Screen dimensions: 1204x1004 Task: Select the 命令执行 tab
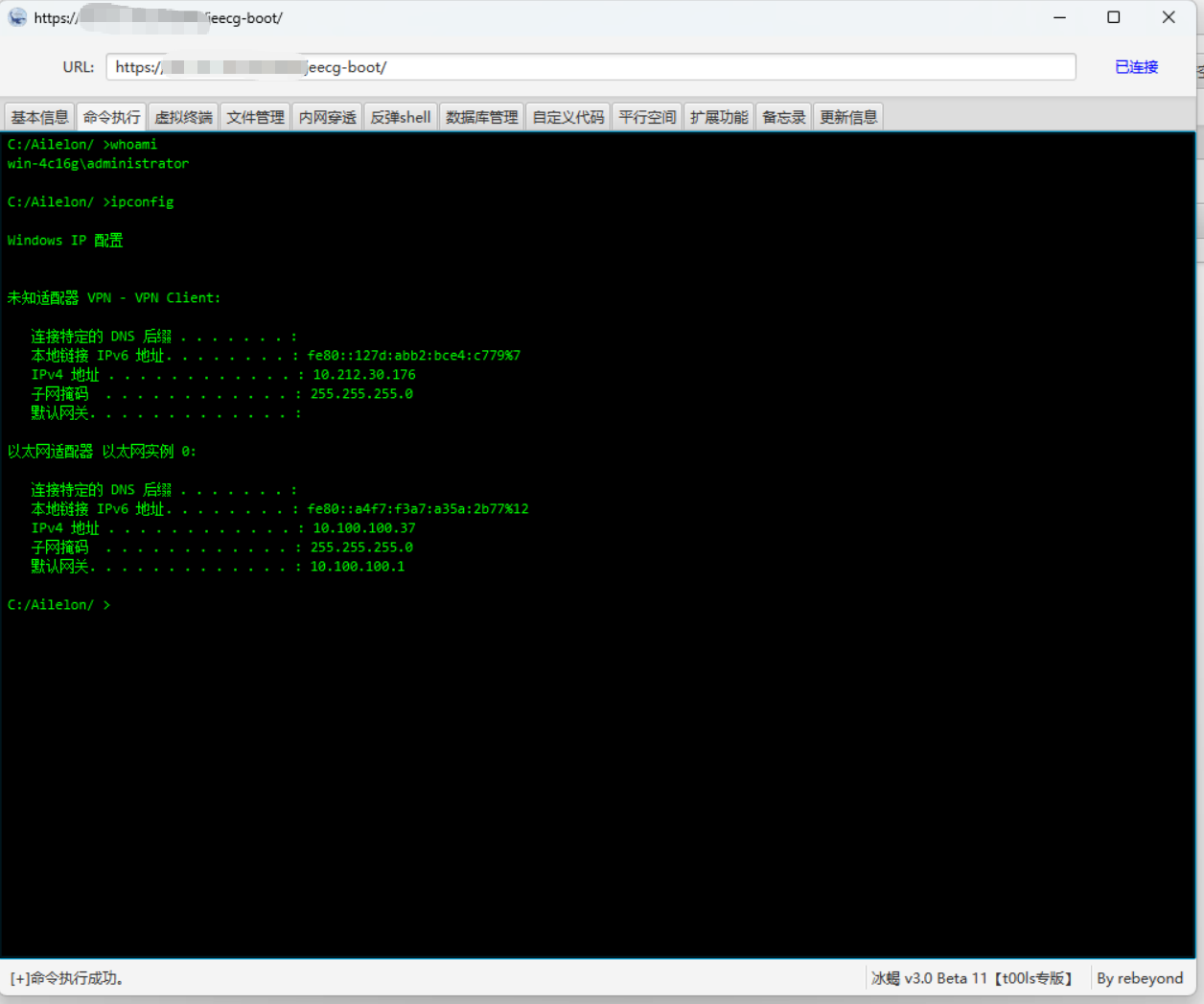(x=111, y=117)
